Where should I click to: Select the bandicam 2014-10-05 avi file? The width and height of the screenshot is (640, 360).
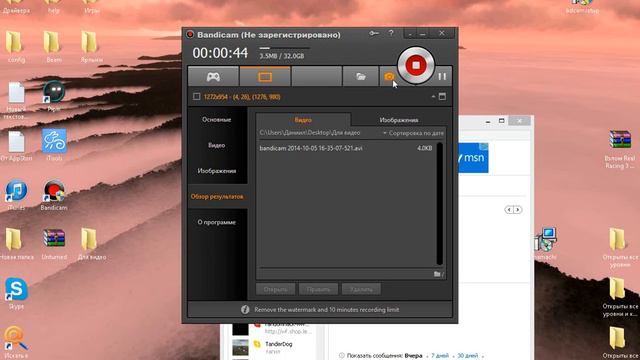[345, 148]
